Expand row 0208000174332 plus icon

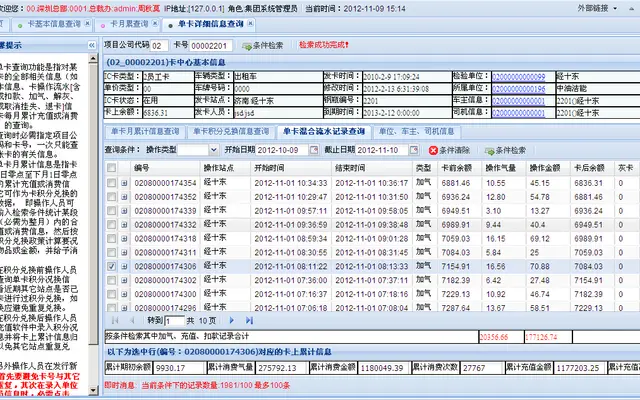click(124, 225)
